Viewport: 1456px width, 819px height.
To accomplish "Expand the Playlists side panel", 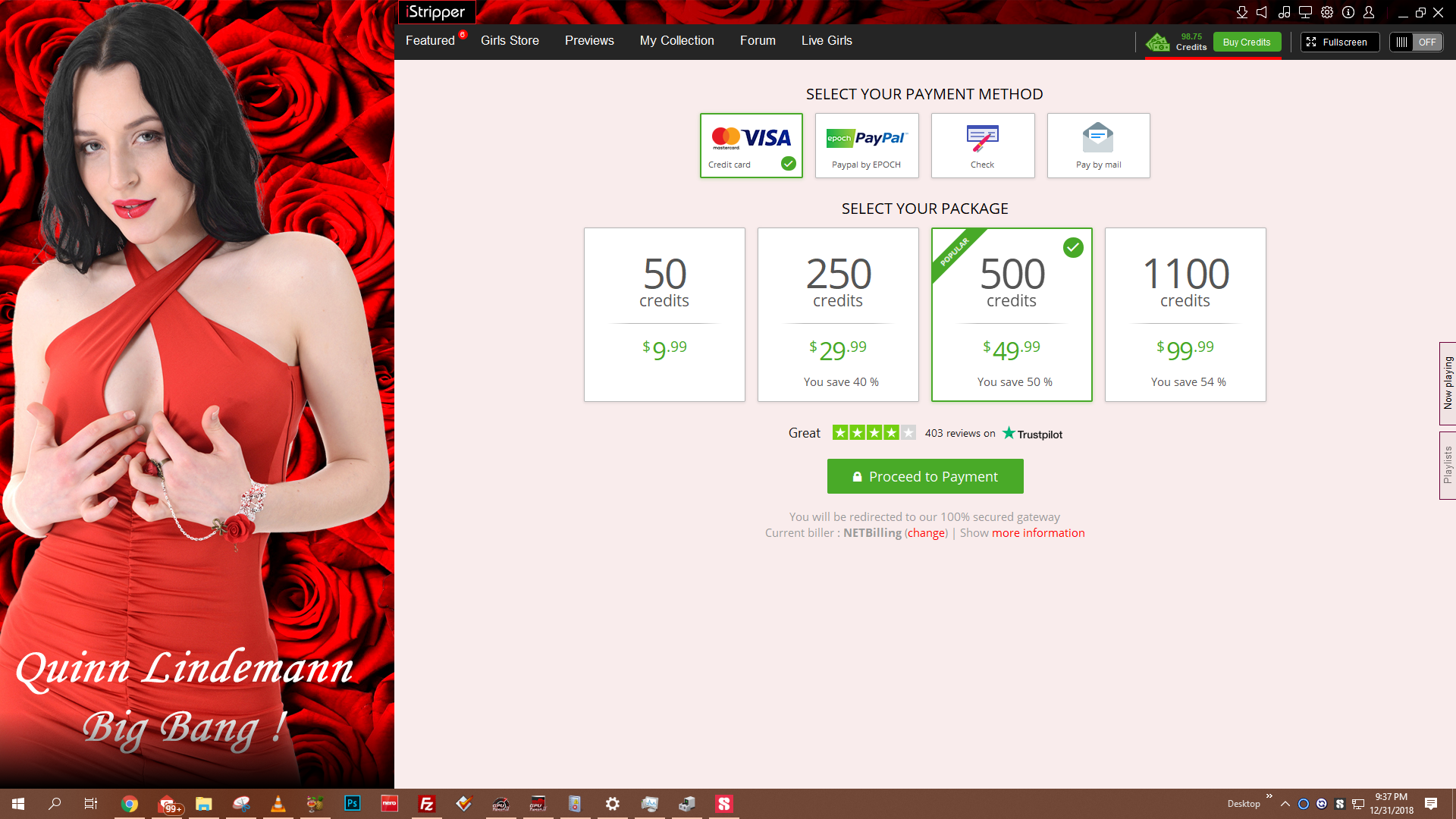I will (x=1448, y=465).
